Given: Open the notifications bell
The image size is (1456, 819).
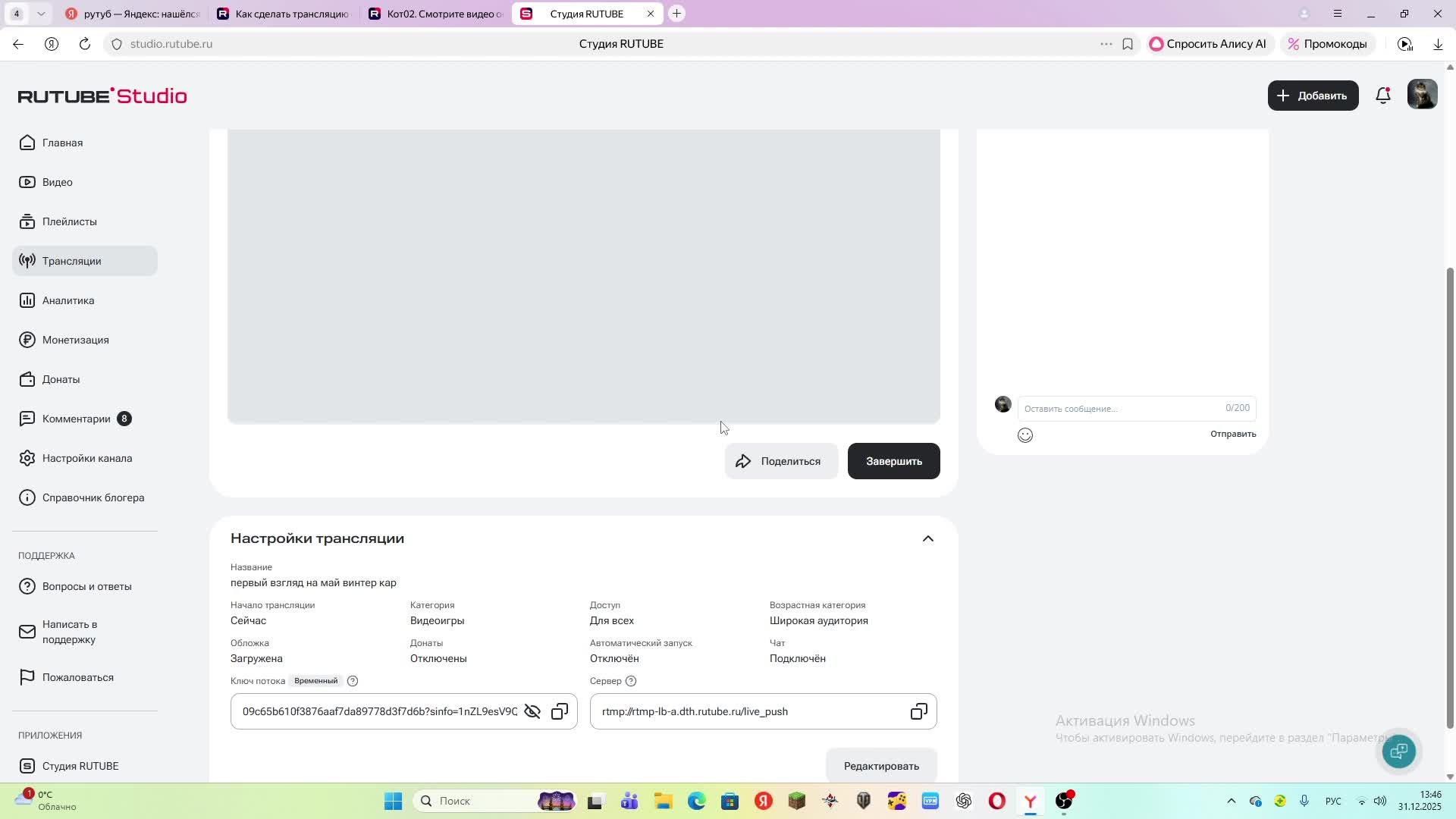Looking at the screenshot, I should coord(1383,96).
